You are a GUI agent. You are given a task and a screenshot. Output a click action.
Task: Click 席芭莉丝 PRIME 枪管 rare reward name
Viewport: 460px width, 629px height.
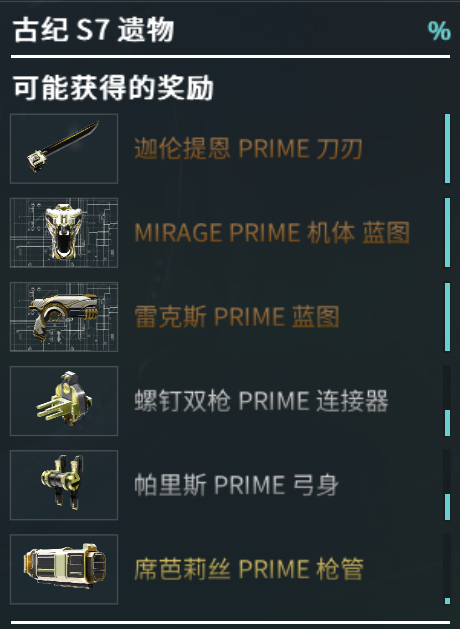[x=249, y=569]
